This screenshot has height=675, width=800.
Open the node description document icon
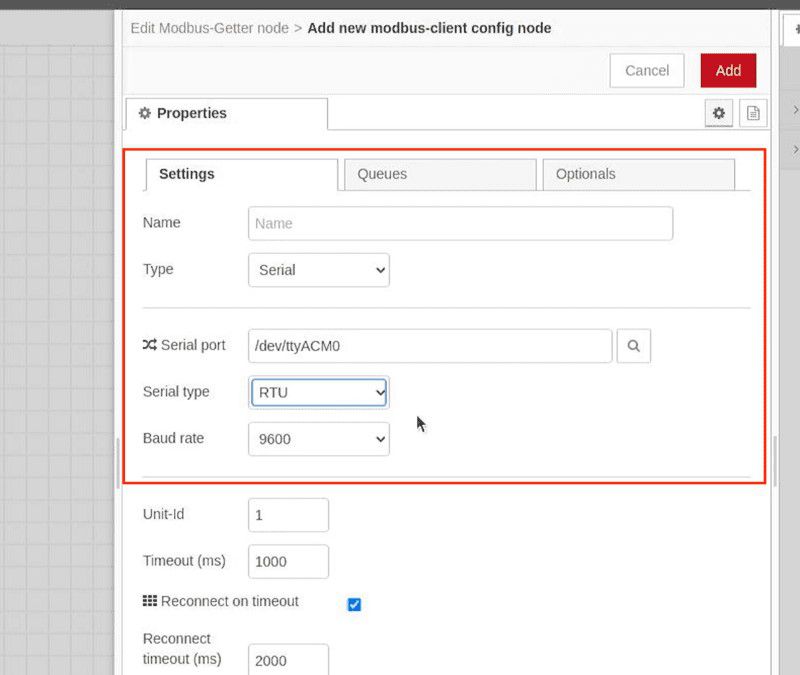[753, 113]
